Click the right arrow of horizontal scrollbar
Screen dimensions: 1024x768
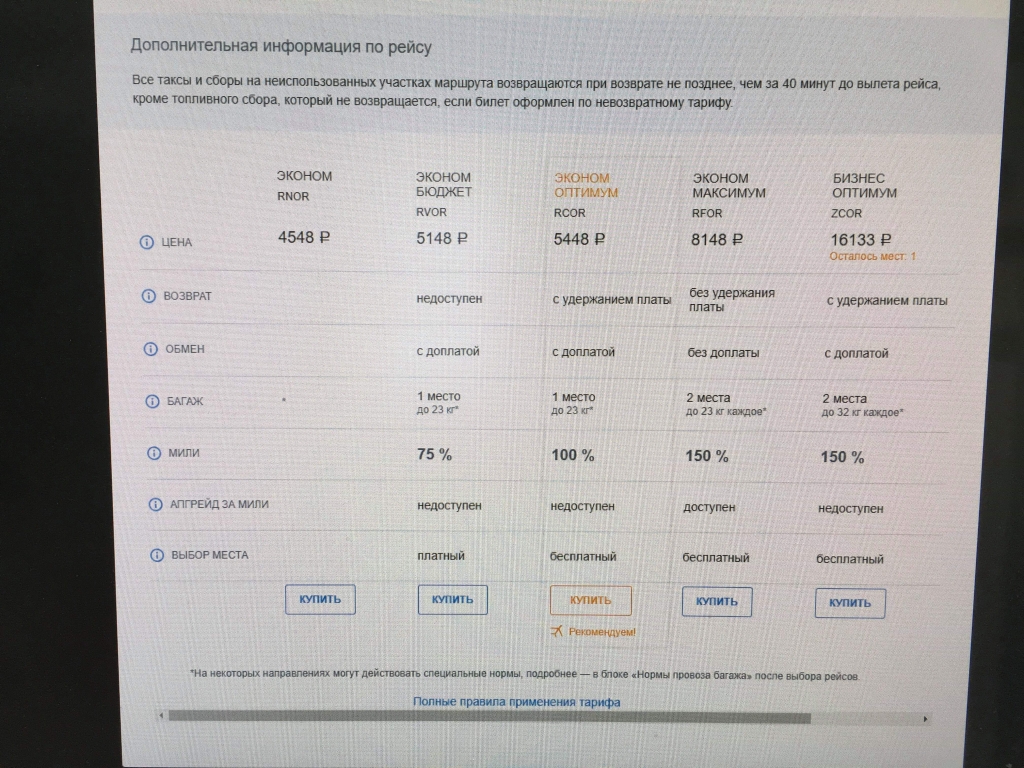coord(925,719)
